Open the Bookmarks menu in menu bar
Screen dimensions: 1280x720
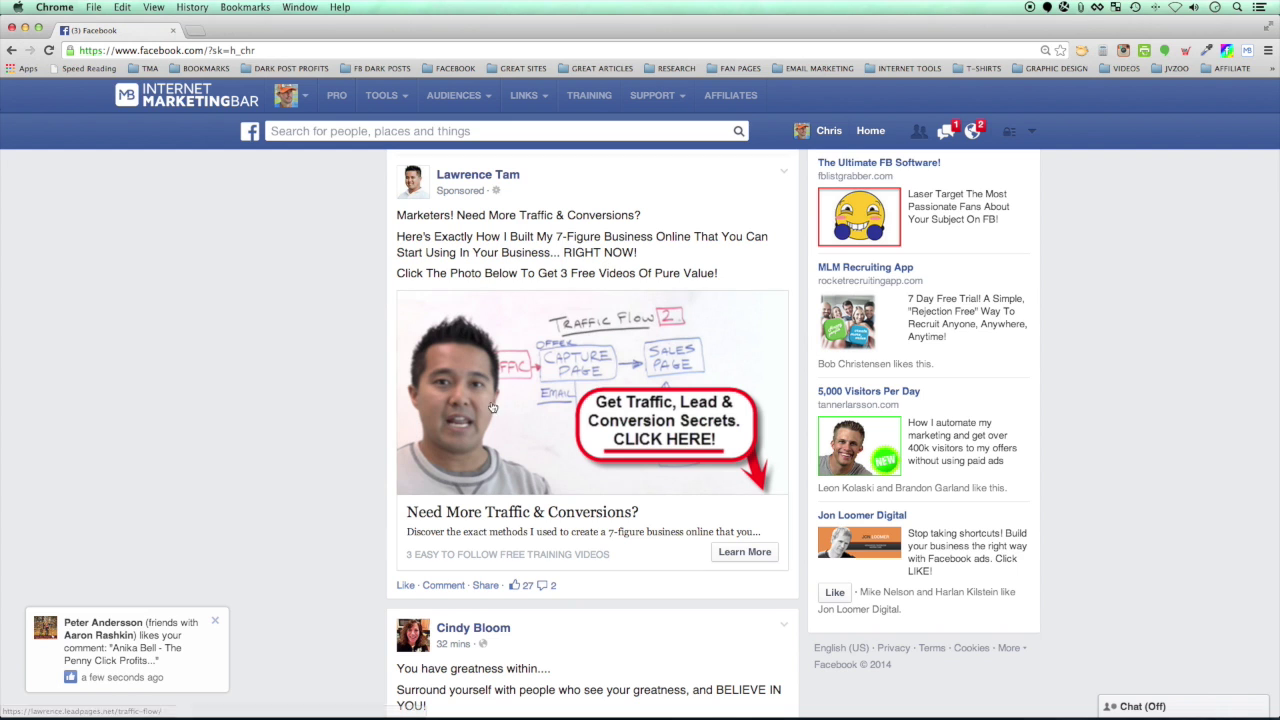click(x=245, y=7)
